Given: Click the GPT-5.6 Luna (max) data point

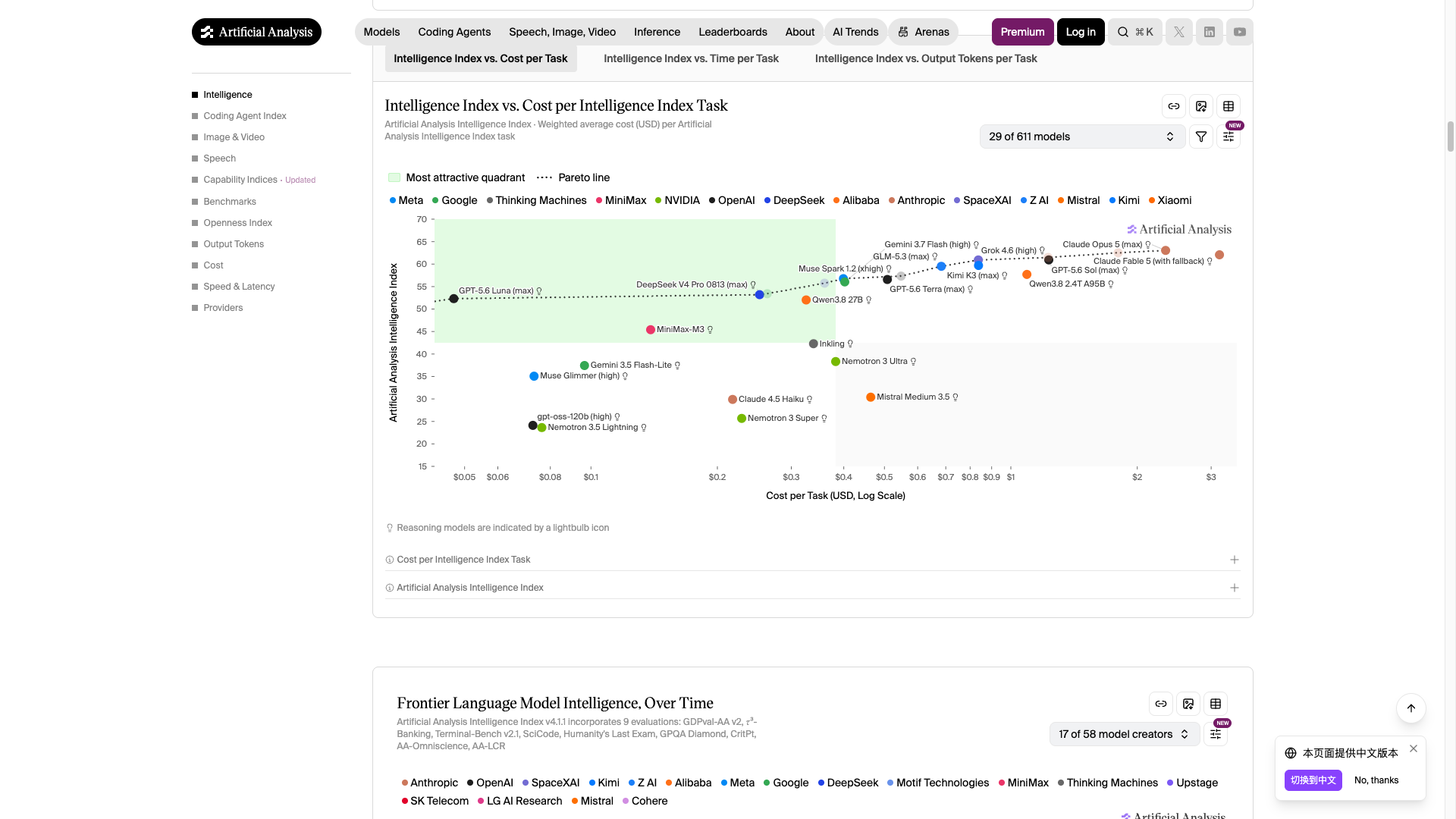Looking at the screenshot, I should coord(453,299).
